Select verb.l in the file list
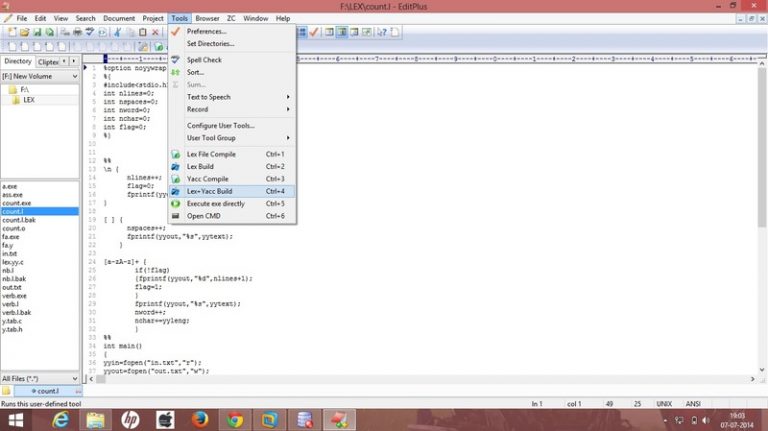 [10, 304]
